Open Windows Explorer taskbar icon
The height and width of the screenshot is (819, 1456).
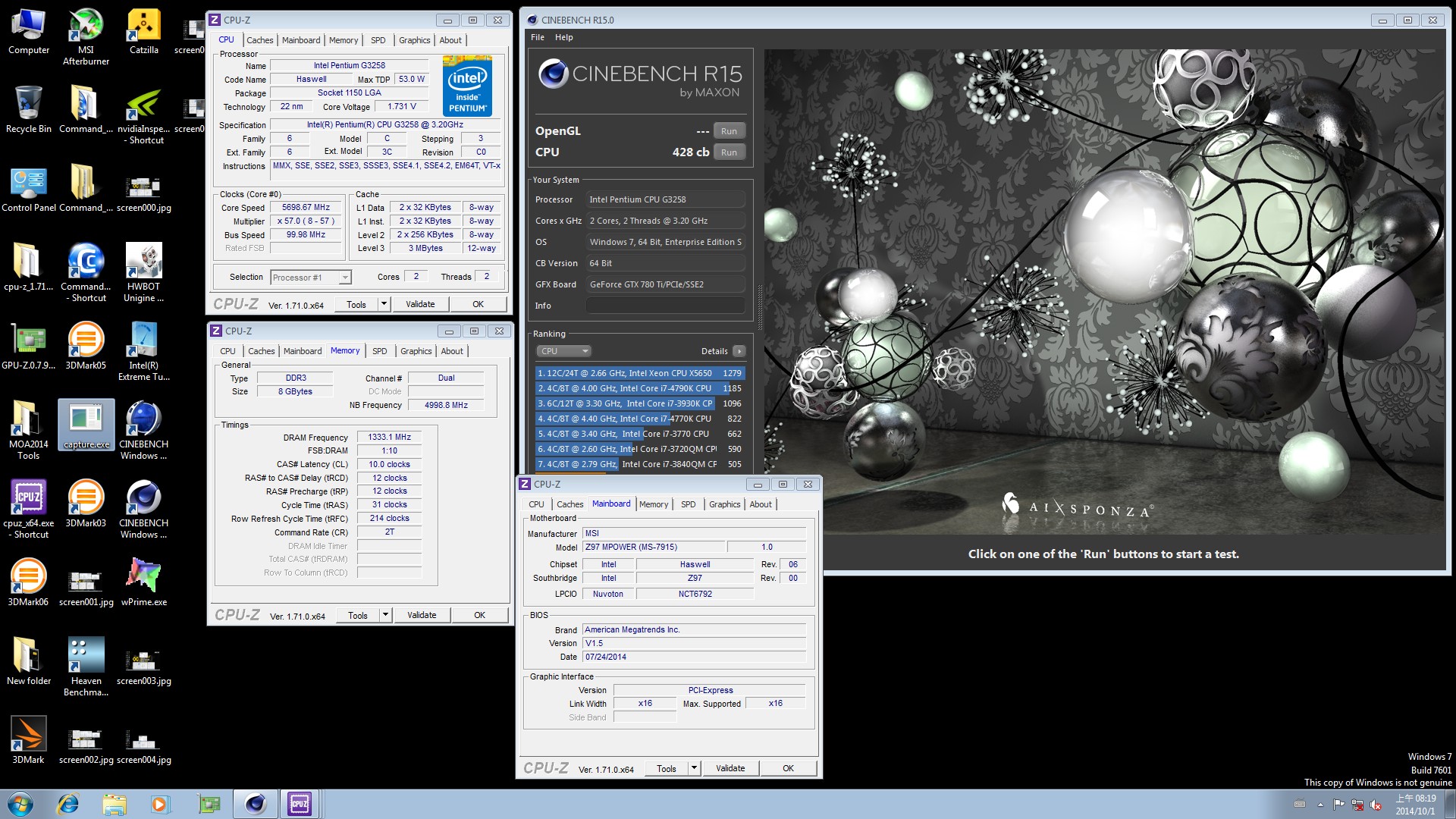(115, 804)
